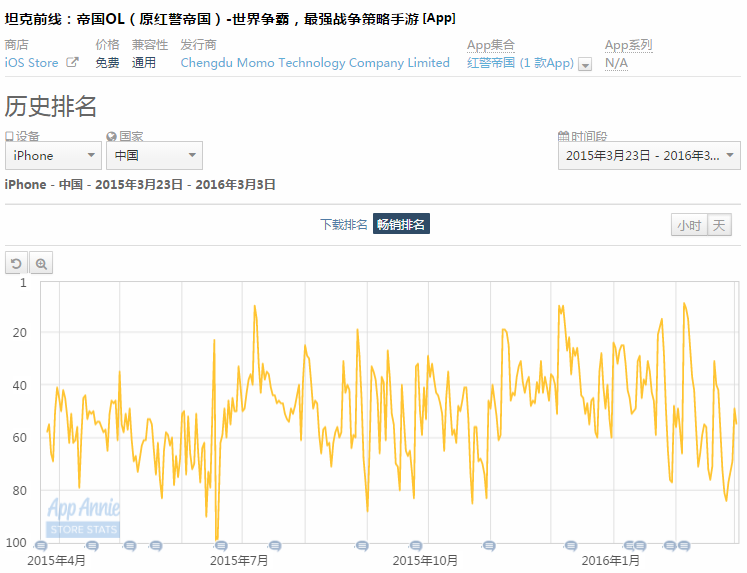Image resolution: width=747 pixels, height=573 pixels.
Task: Click the magnifier zoom-in chart icon
Action: (x=41, y=263)
